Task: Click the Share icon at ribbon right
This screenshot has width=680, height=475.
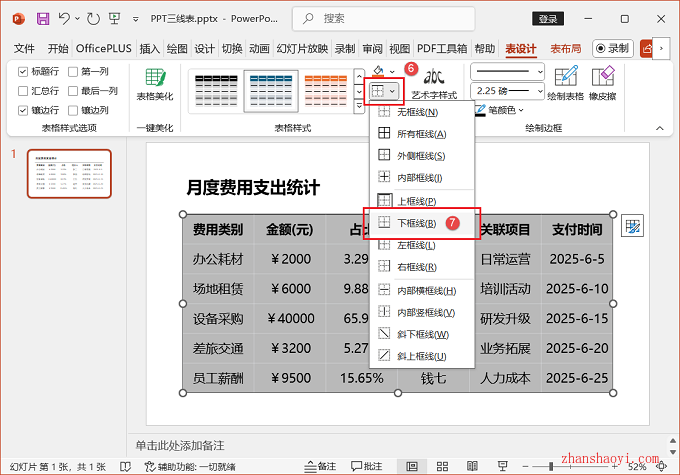Action: [x=646, y=49]
